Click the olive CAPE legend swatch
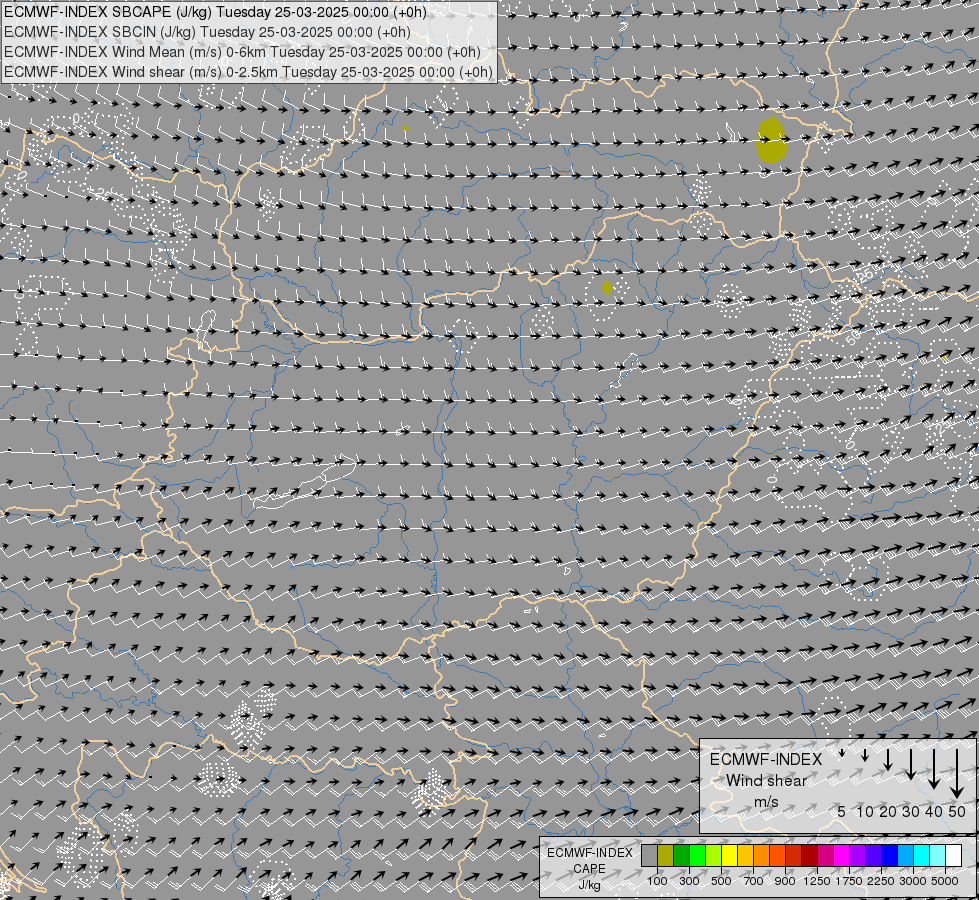Viewport: 979px width, 900px height. [x=666, y=855]
